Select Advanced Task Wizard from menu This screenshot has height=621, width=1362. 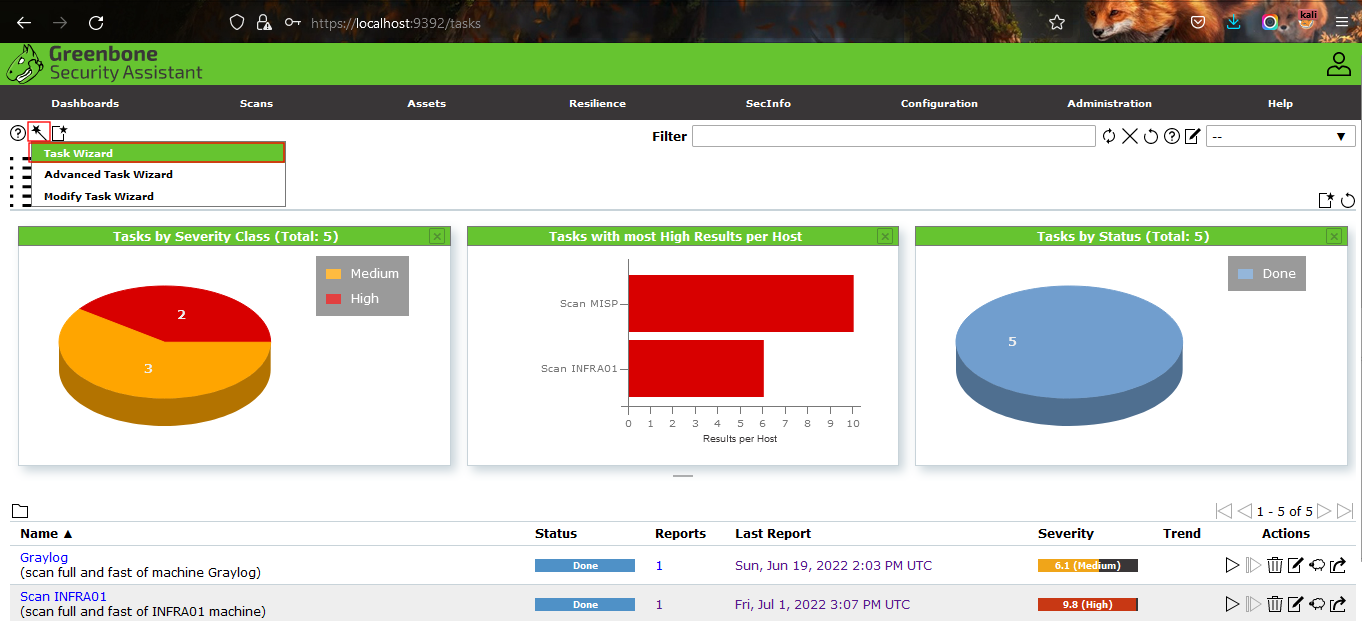[x=108, y=174]
